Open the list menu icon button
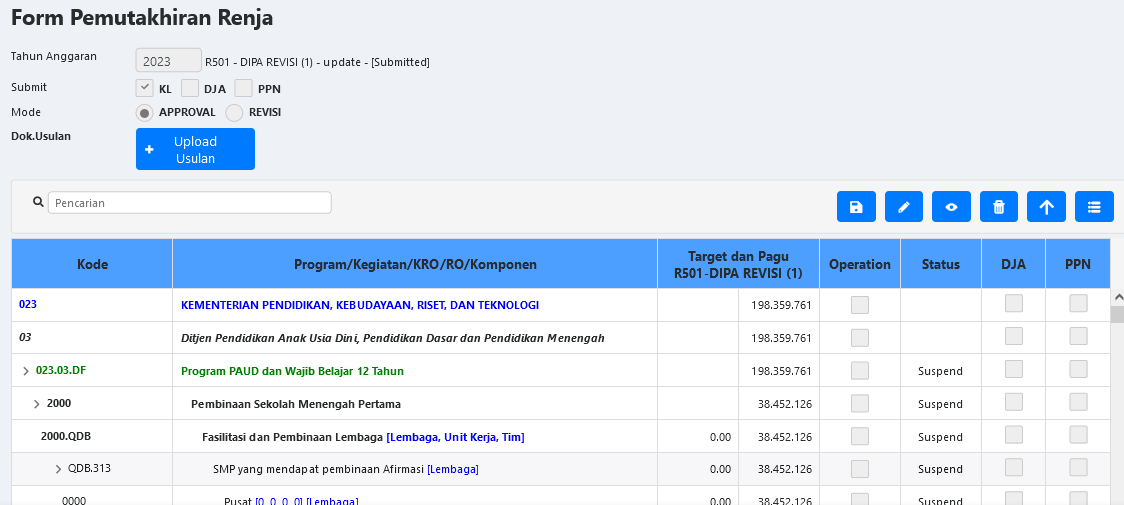This screenshot has width=1124, height=505. (x=1094, y=207)
